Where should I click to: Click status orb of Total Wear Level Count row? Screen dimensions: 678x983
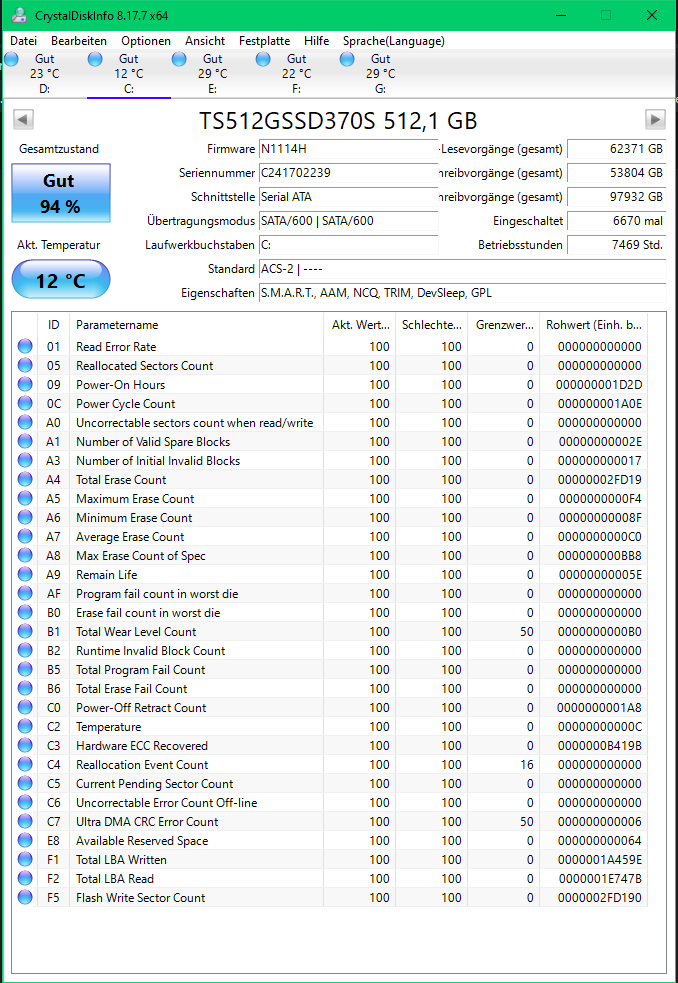point(25,631)
